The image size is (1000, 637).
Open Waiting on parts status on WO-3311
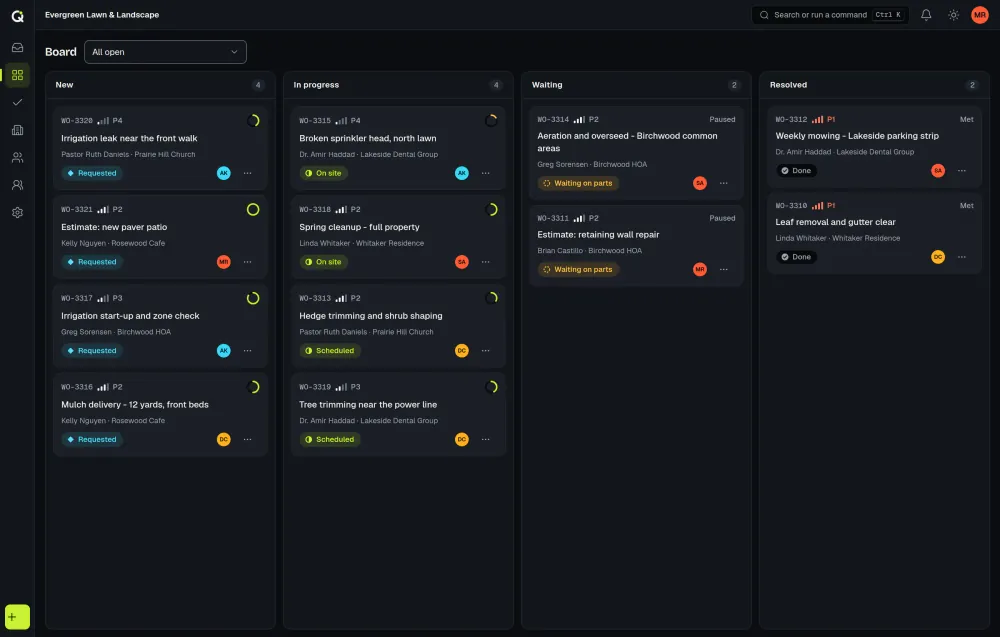pos(578,269)
